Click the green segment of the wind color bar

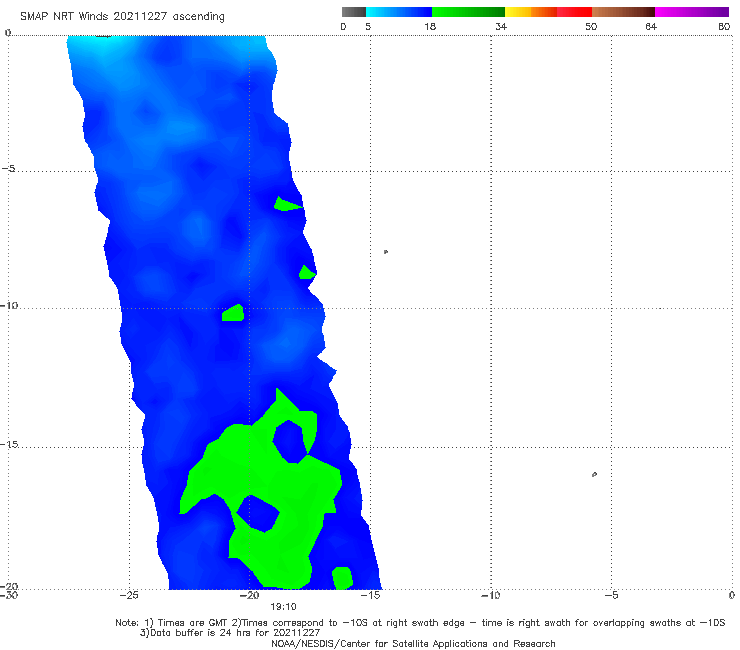click(x=468, y=12)
